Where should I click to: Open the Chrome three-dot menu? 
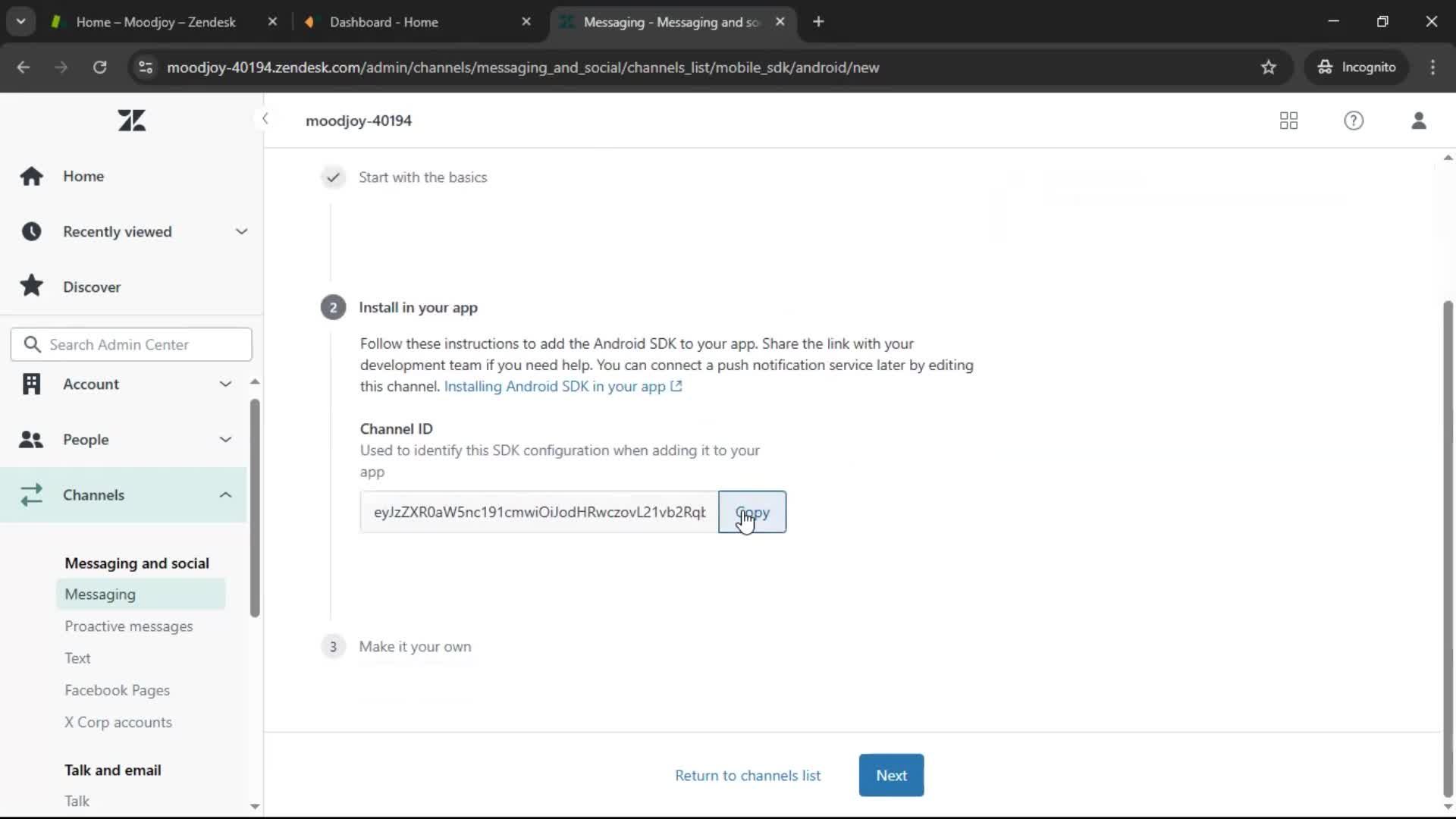tap(1432, 67)
